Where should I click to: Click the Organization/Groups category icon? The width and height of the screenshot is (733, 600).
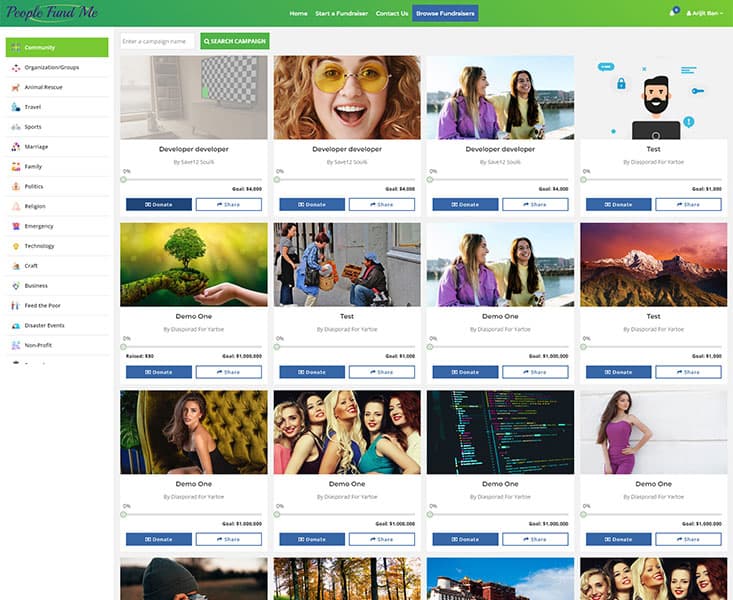pyautogui.click(x=16, y=67)
